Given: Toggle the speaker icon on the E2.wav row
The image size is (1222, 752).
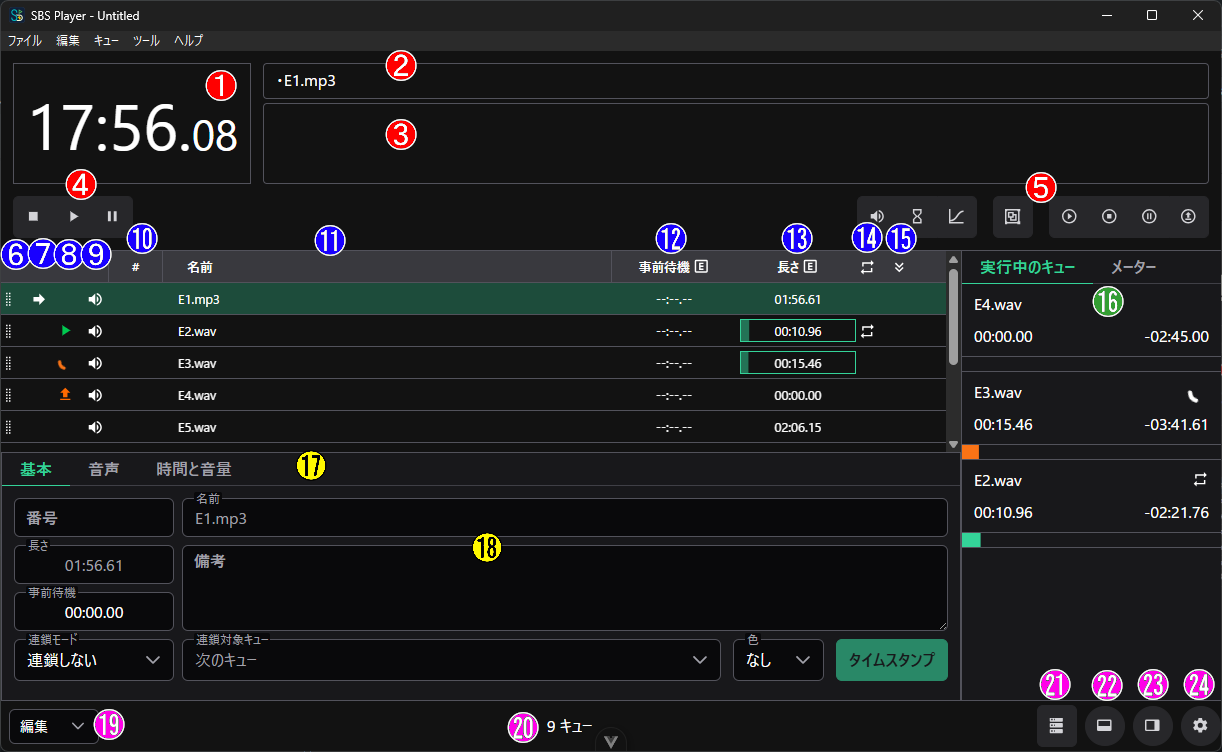Looking at the screenshot, I should pyautogui.click(x=95, y=331).
